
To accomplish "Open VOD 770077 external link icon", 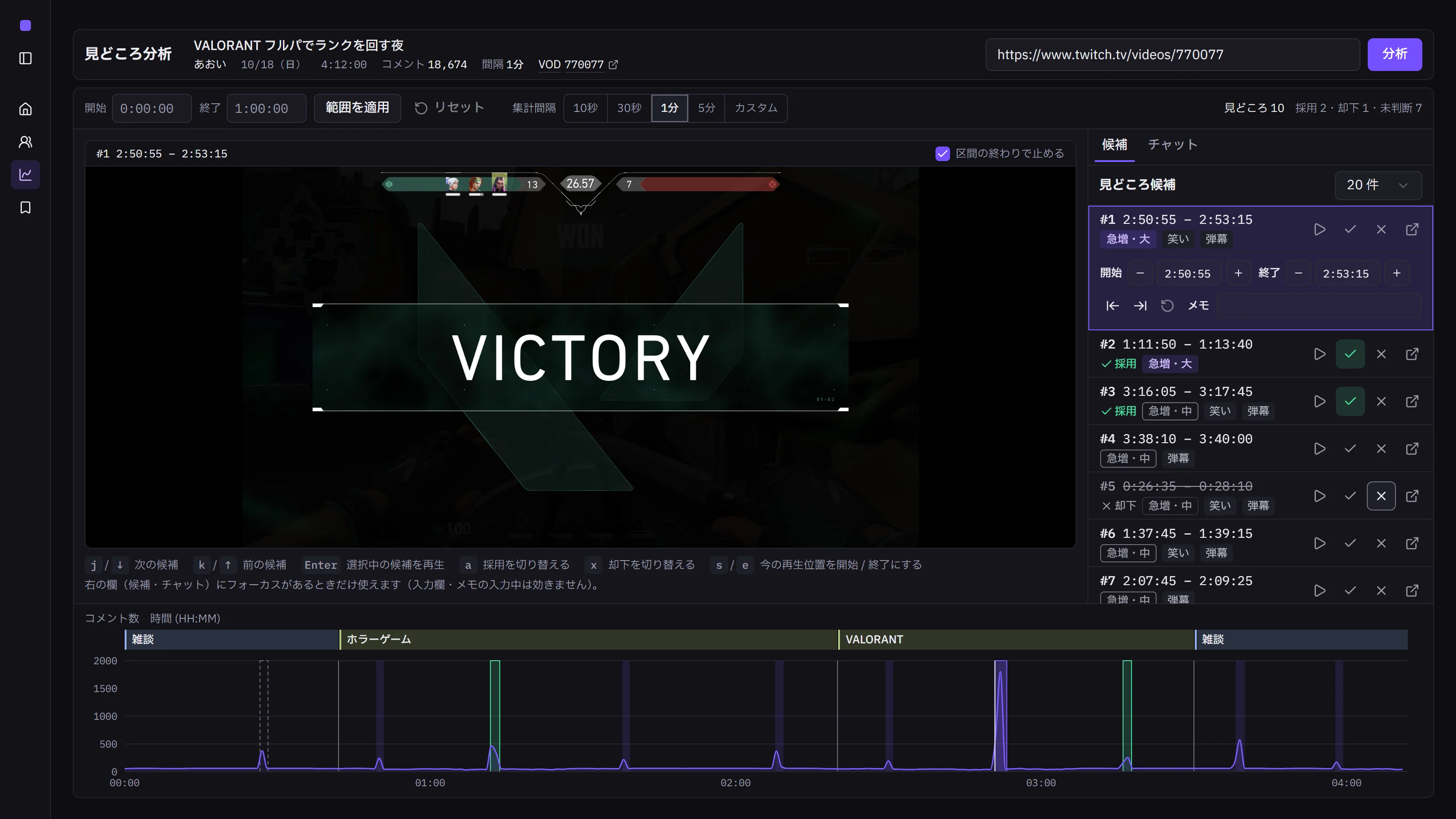I will point(613,65).
